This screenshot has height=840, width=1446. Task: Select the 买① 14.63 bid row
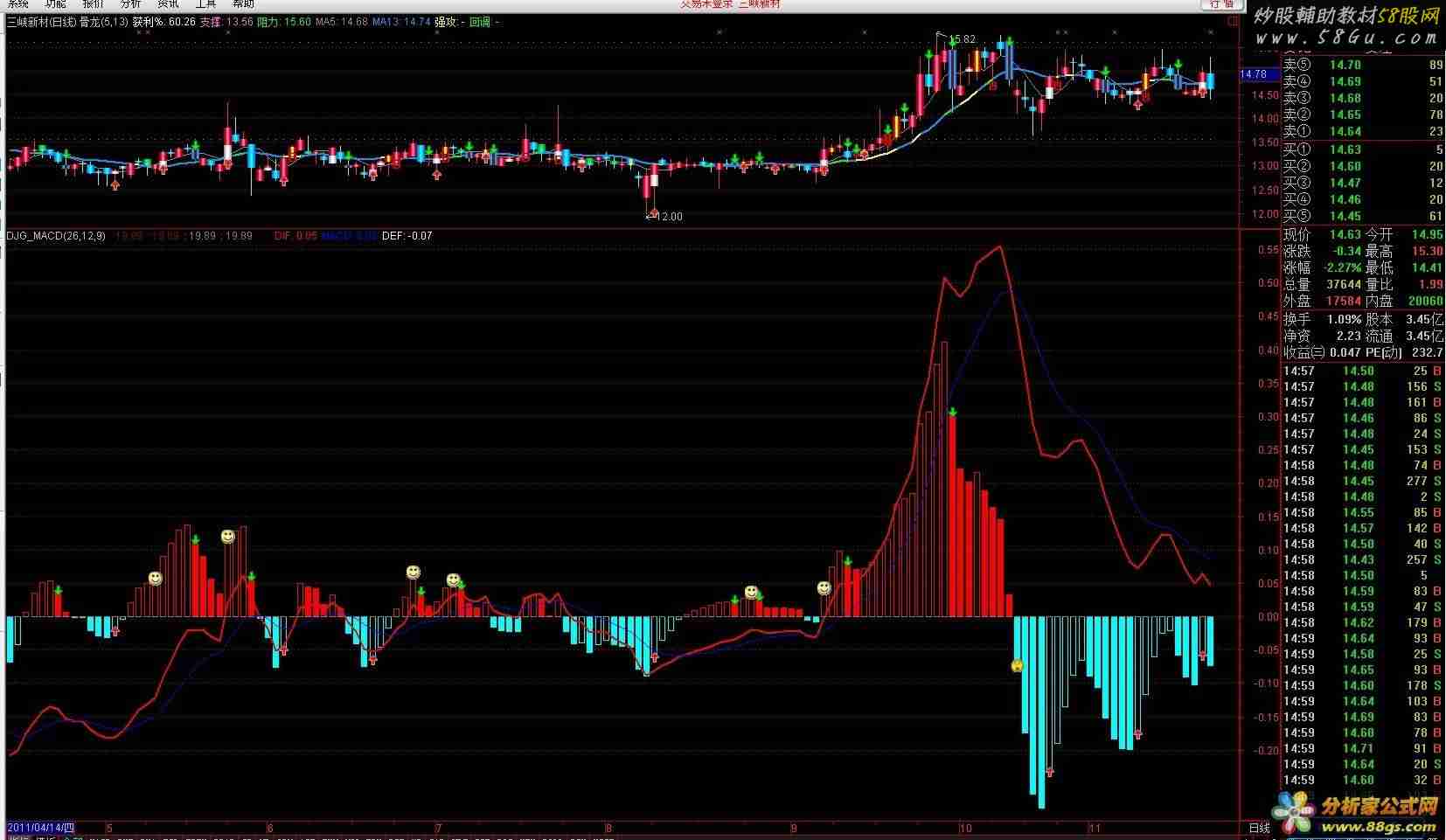click(1363, 149)
